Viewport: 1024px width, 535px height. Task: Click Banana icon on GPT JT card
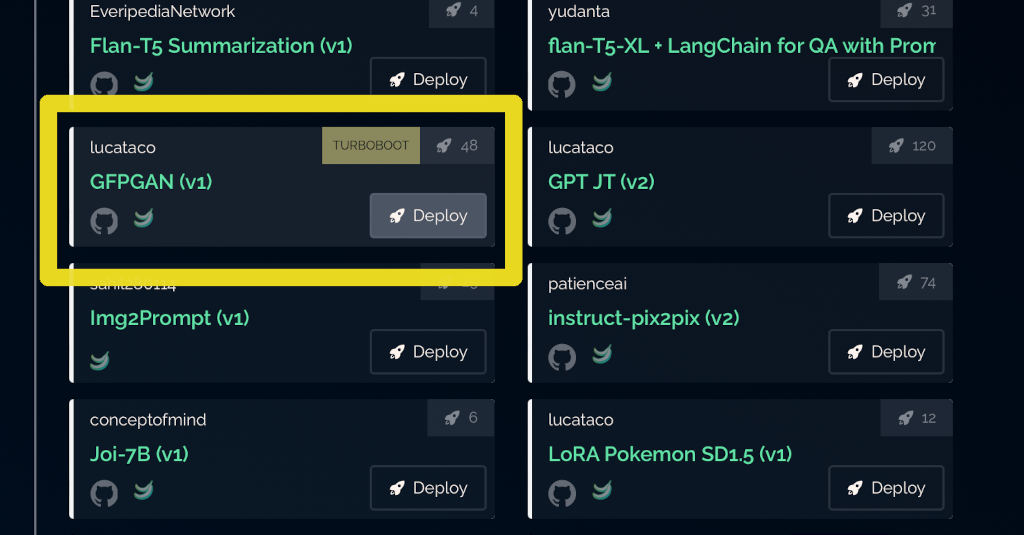tap(601, 219)
